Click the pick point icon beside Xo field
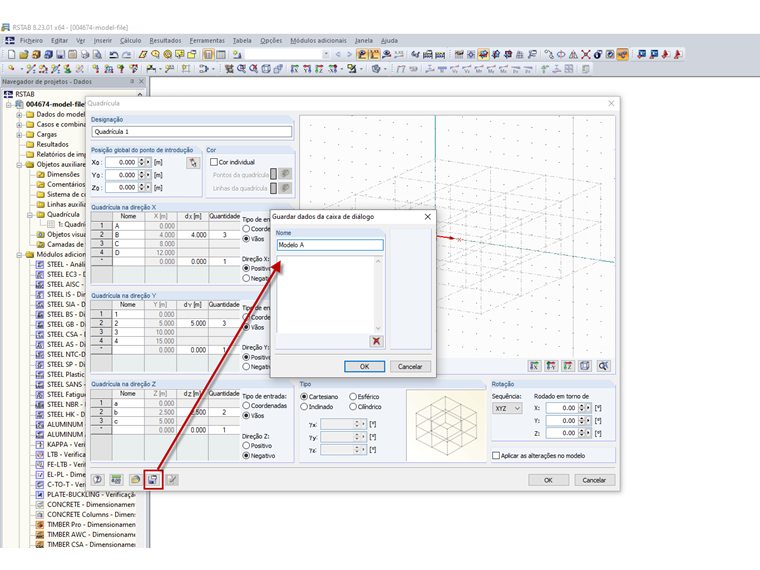 pos(193,162)
